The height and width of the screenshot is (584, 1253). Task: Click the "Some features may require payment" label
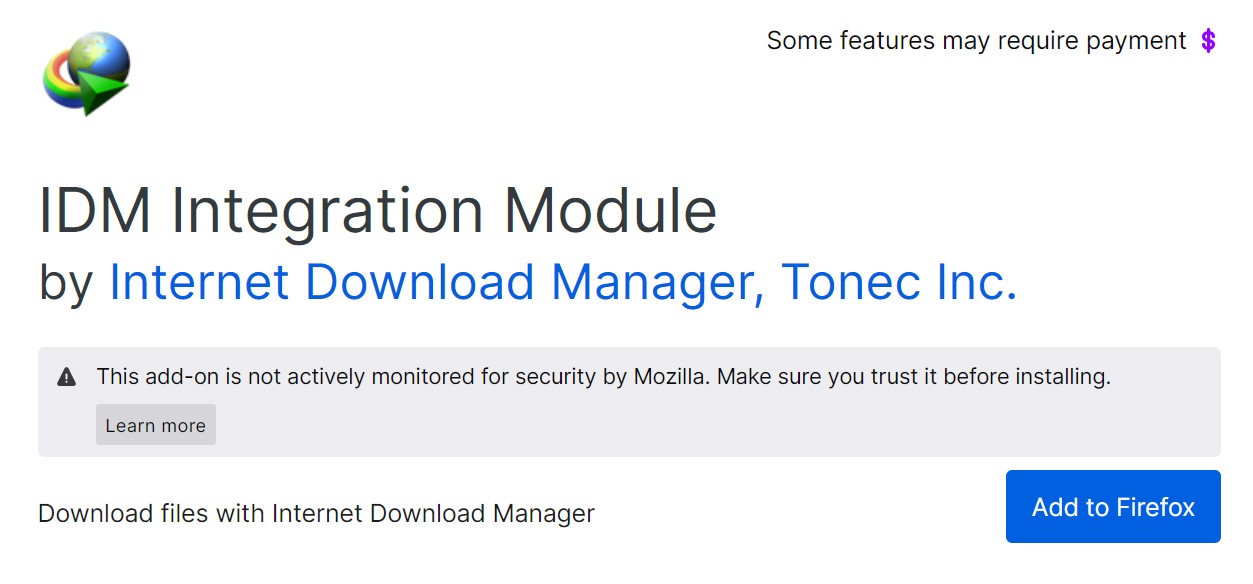976,41
